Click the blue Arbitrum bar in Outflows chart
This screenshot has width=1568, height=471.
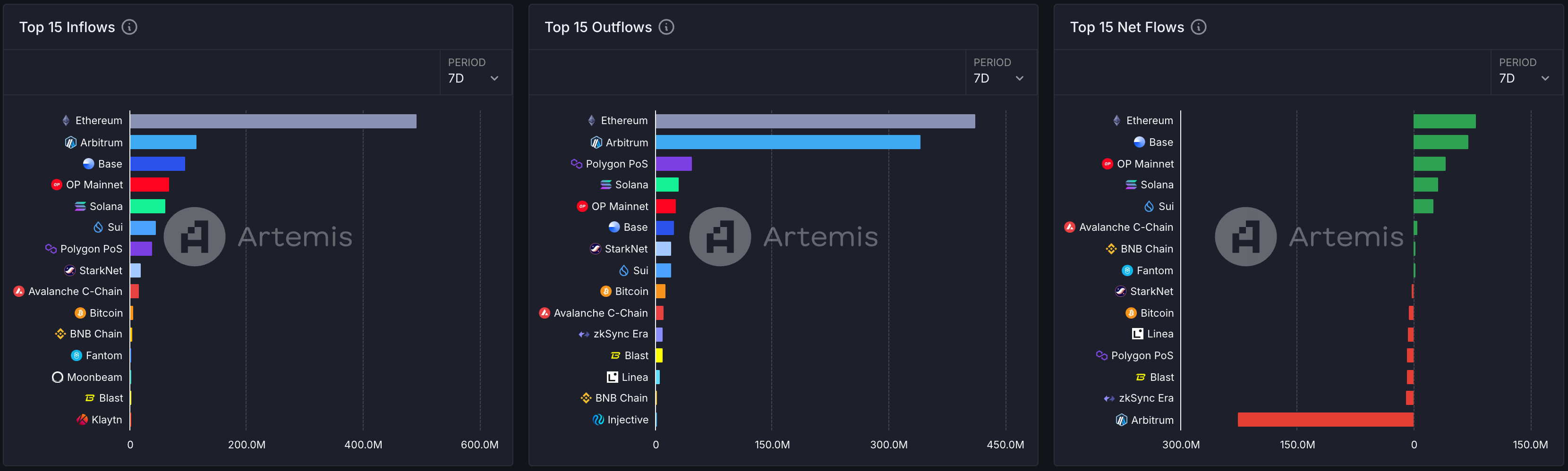pos(788,143)
